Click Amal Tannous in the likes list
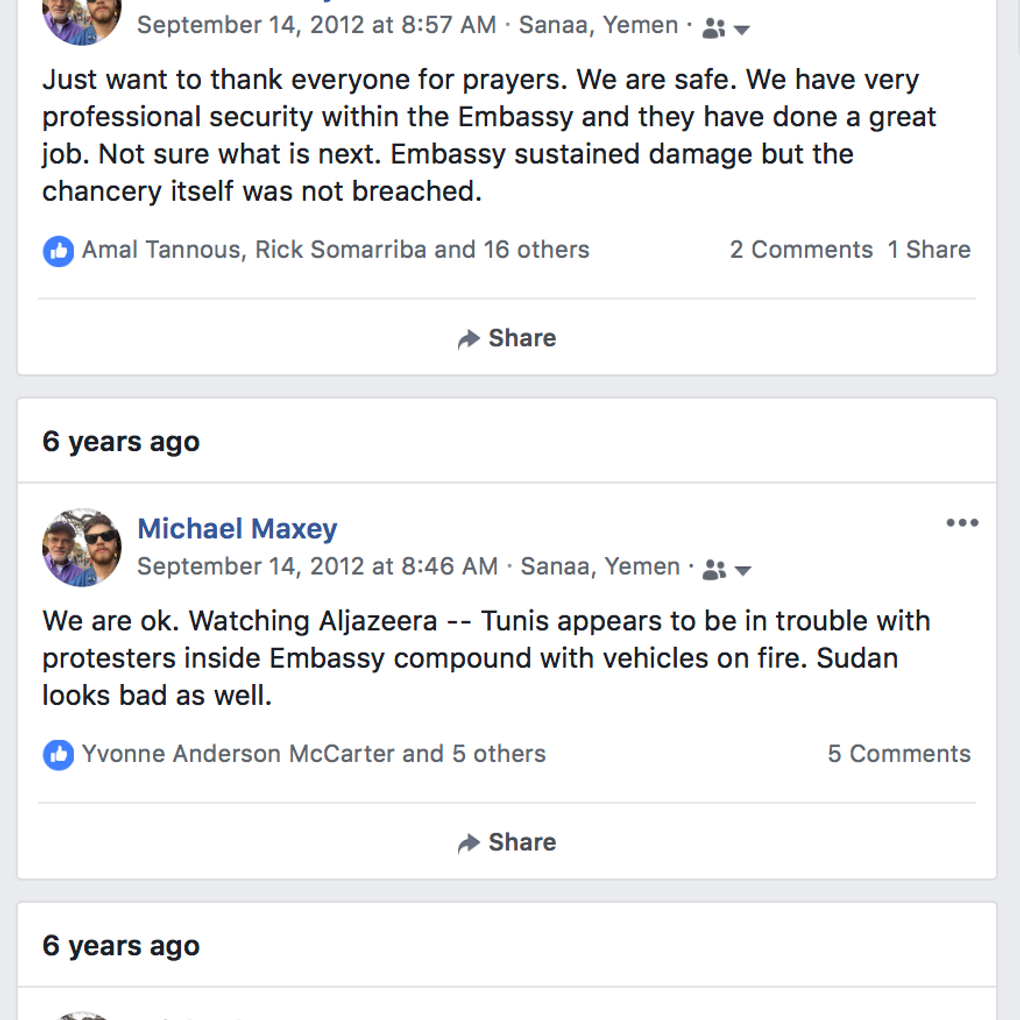The image size is (1020, 1020). 161,250
